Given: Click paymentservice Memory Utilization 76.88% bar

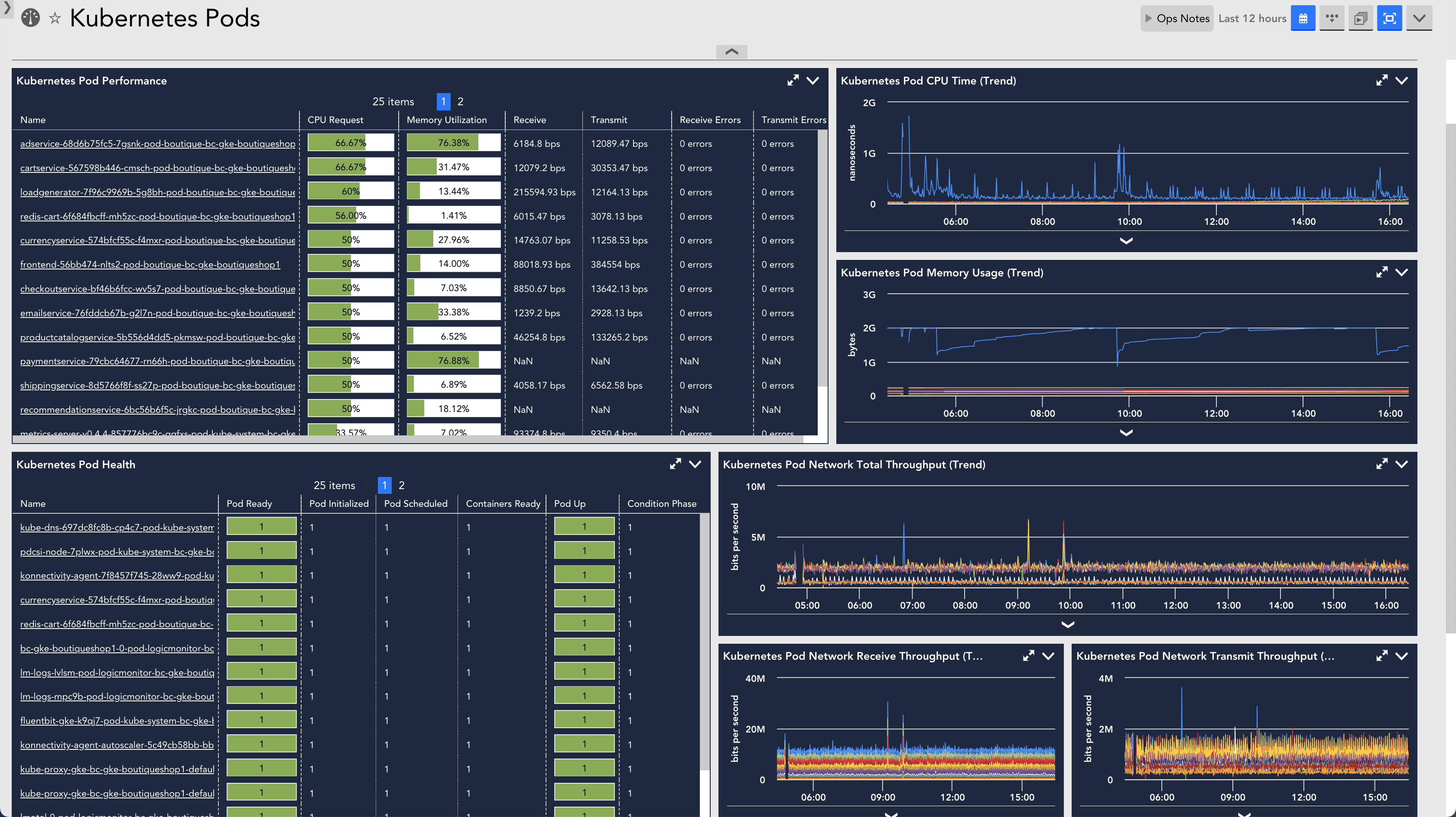Looking at the screenshot, I should pos(453,360).
